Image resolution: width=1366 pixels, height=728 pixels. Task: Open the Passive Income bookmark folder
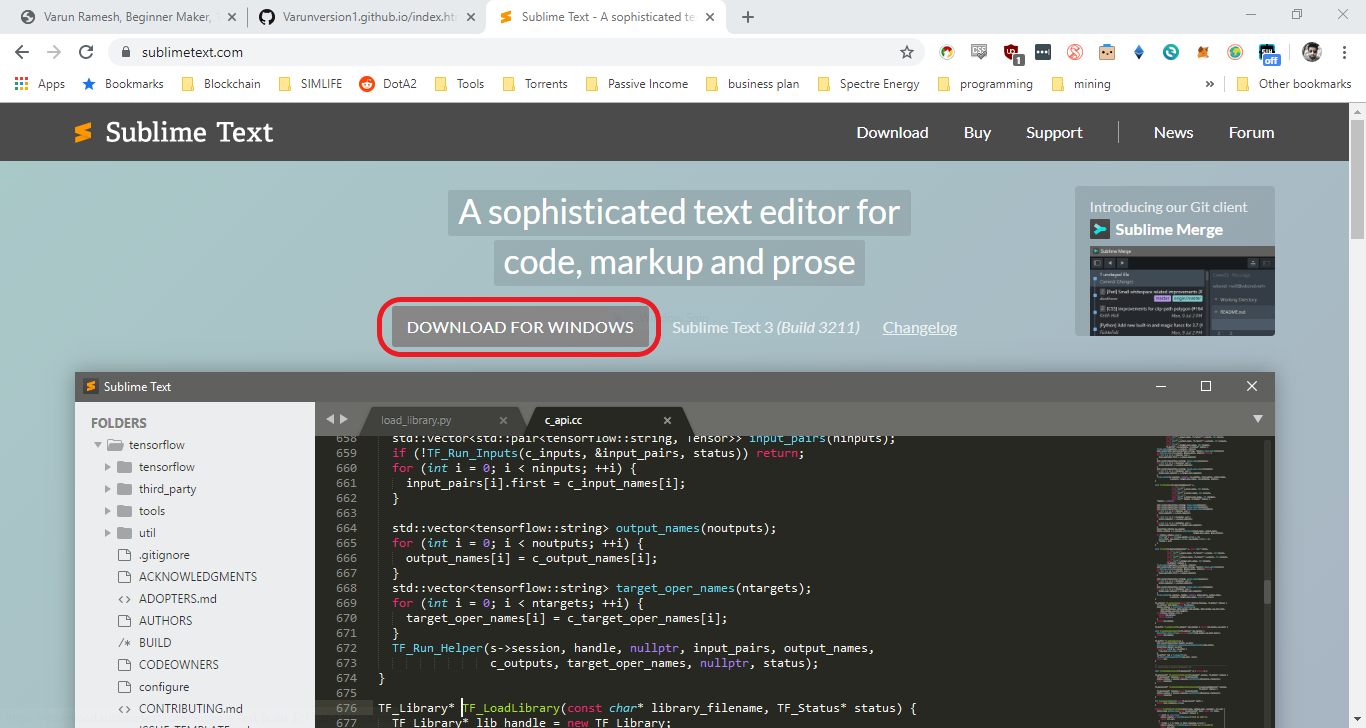click(636, 84)
